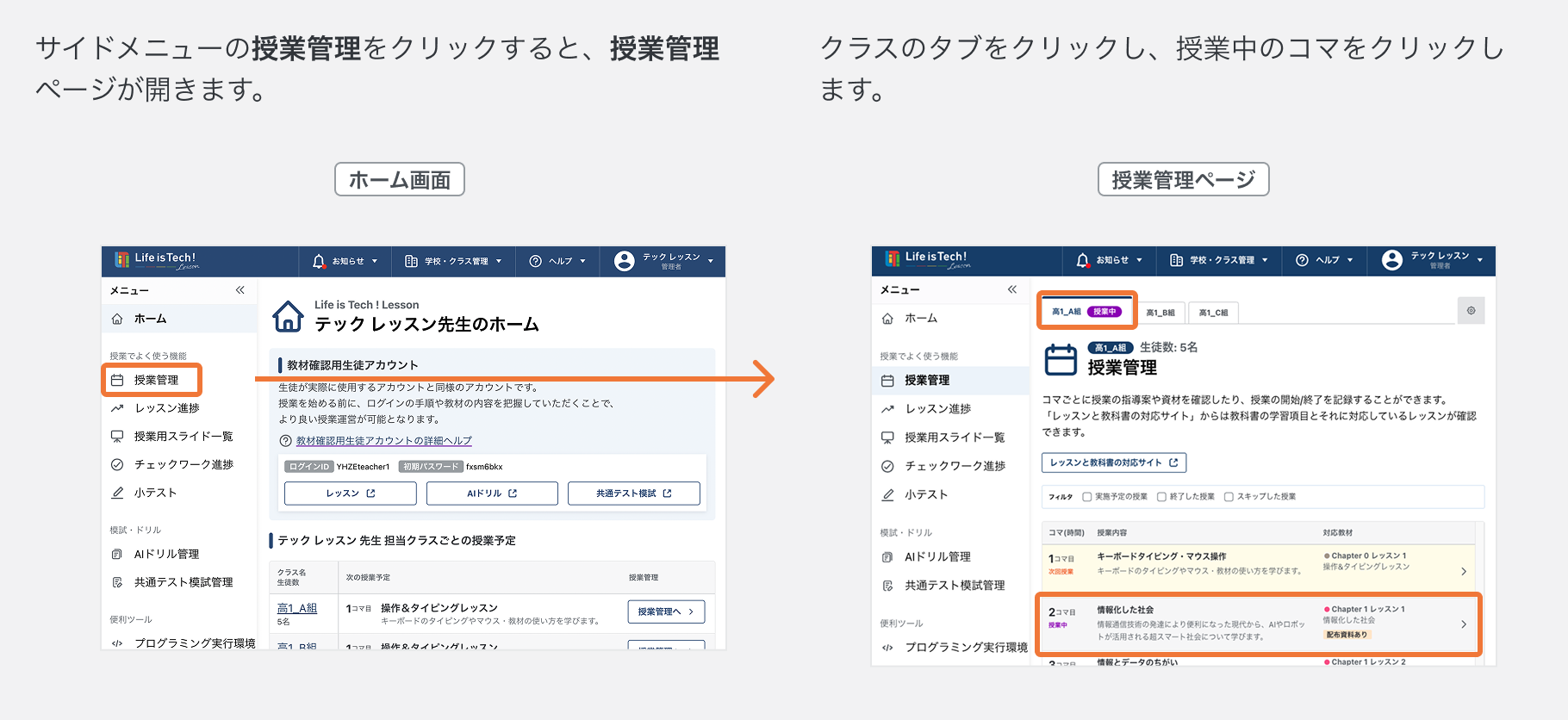
Task: Open the ヘルプ dropdown on 授業管理 page
Action: click(x=1324, y=260)
